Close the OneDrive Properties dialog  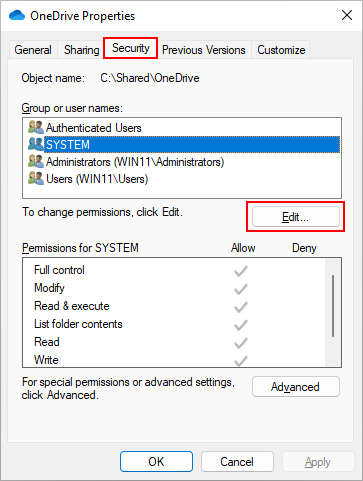[347, 15]
